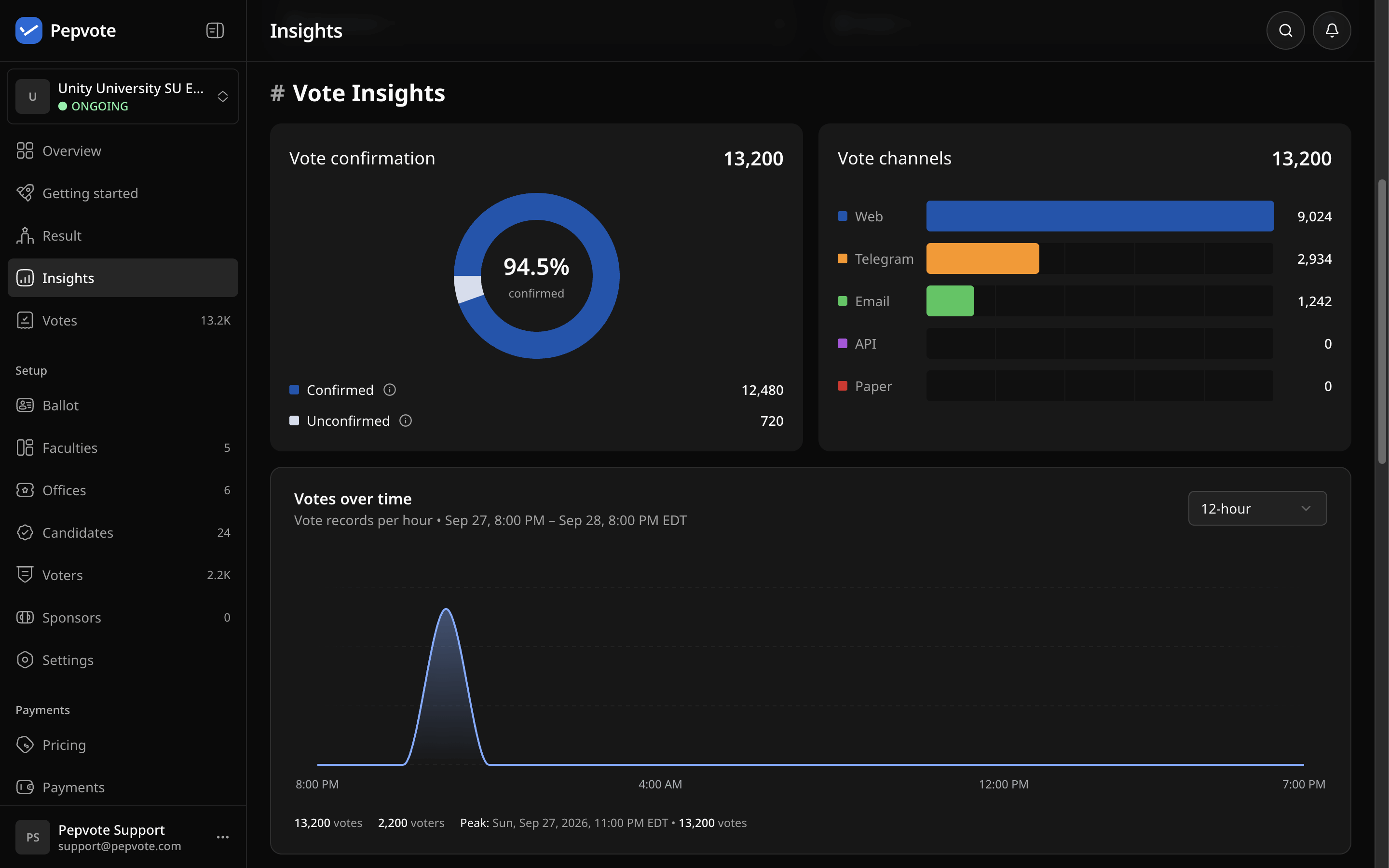Click the Pepvote logo icon
This screenshot has width=1389, height=868.
pos(29,30)
